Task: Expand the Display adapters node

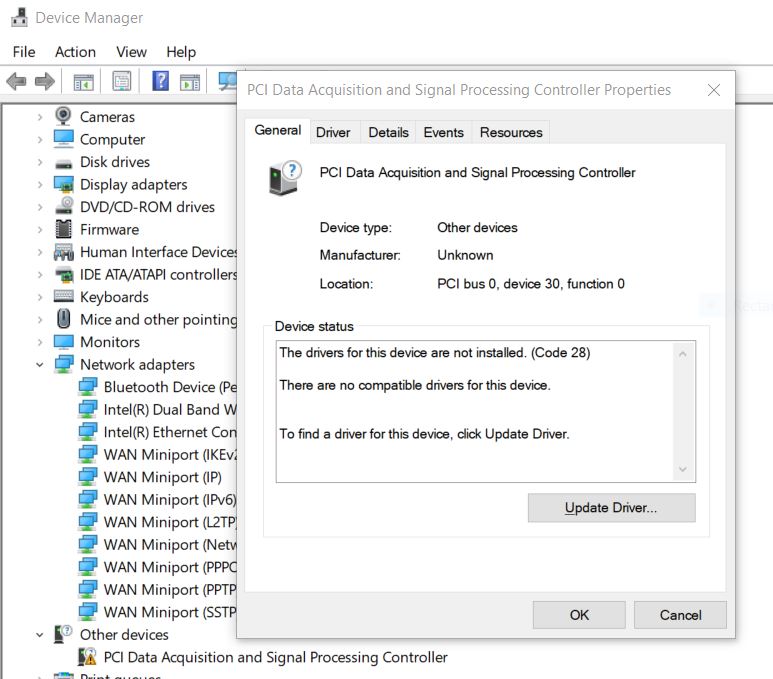Action: tap(40, 185)
